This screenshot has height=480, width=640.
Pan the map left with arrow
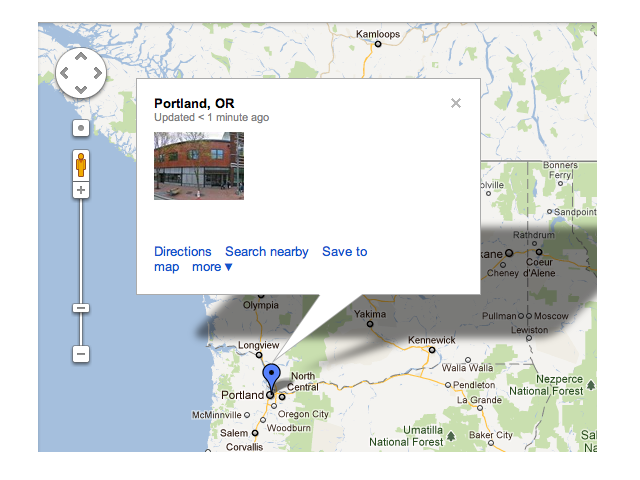(65, 73)
